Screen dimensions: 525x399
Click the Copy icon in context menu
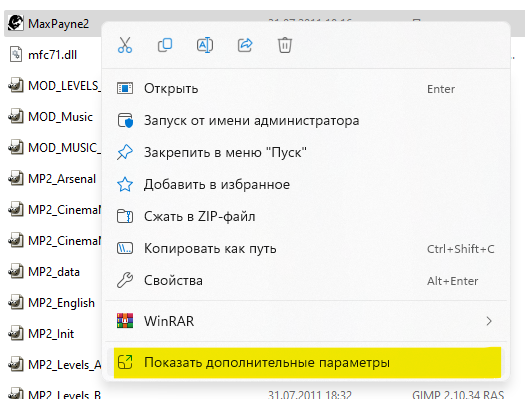165,45
